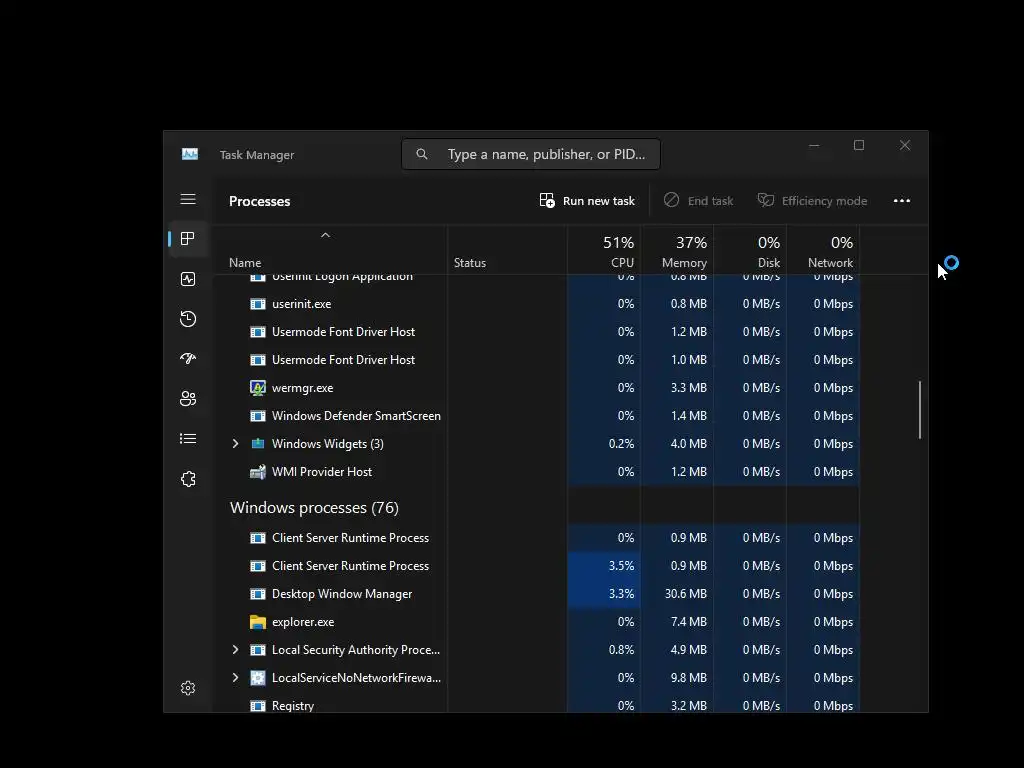
Task: Click the Windows Defender SmartScreen icon
Action: [x=258, y=416]
